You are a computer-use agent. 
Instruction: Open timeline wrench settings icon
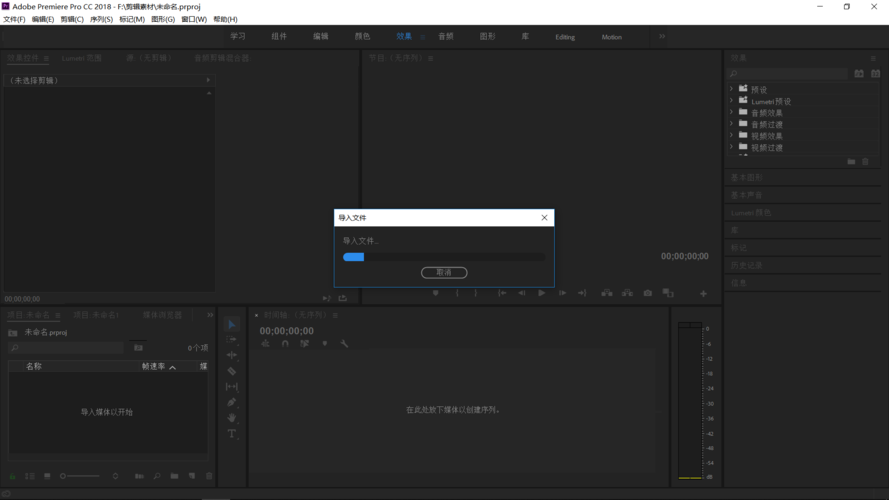[344, 344]
